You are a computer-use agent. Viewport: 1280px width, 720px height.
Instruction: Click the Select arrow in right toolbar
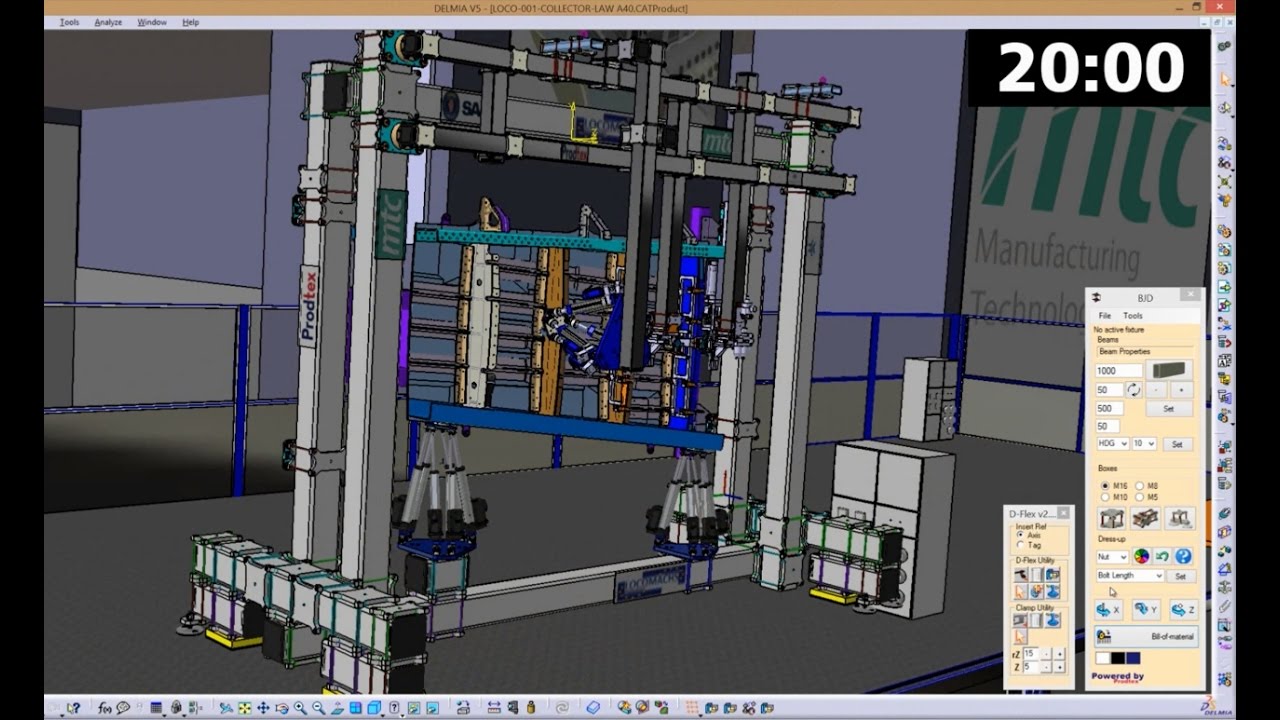pos(1225,80)
